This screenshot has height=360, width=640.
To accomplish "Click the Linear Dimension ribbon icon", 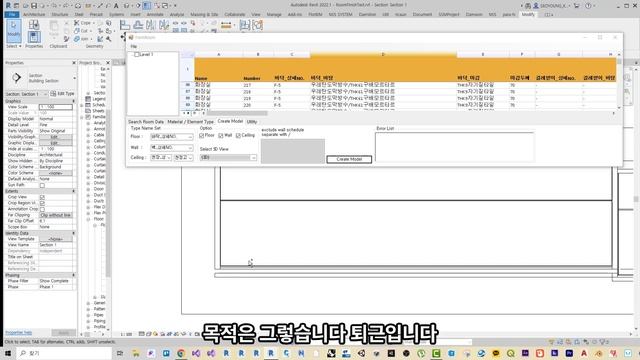I will coord(226,25).
